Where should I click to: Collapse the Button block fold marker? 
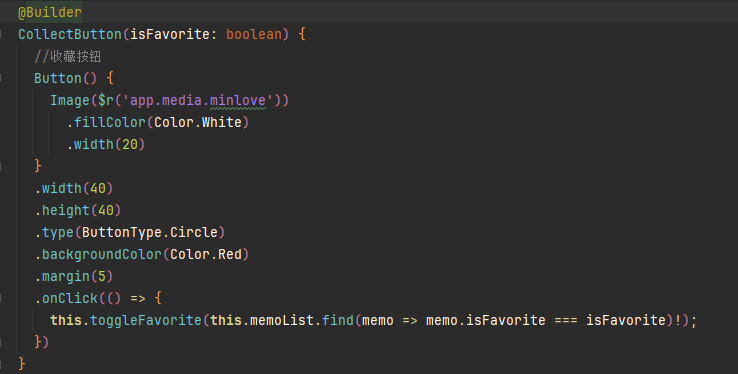[1, 78]
